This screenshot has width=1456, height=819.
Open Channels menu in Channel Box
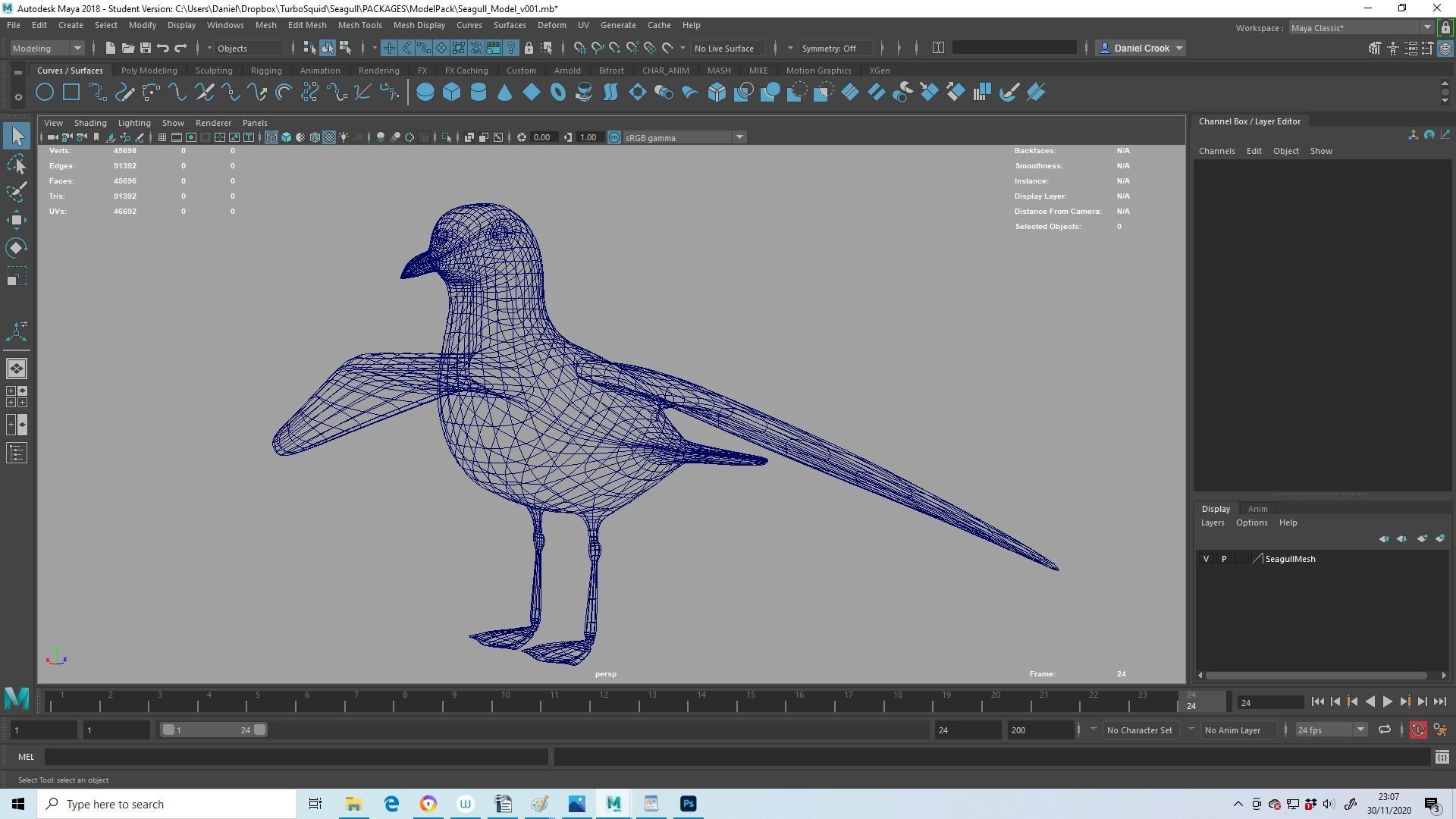click(x=1216, y=151)
